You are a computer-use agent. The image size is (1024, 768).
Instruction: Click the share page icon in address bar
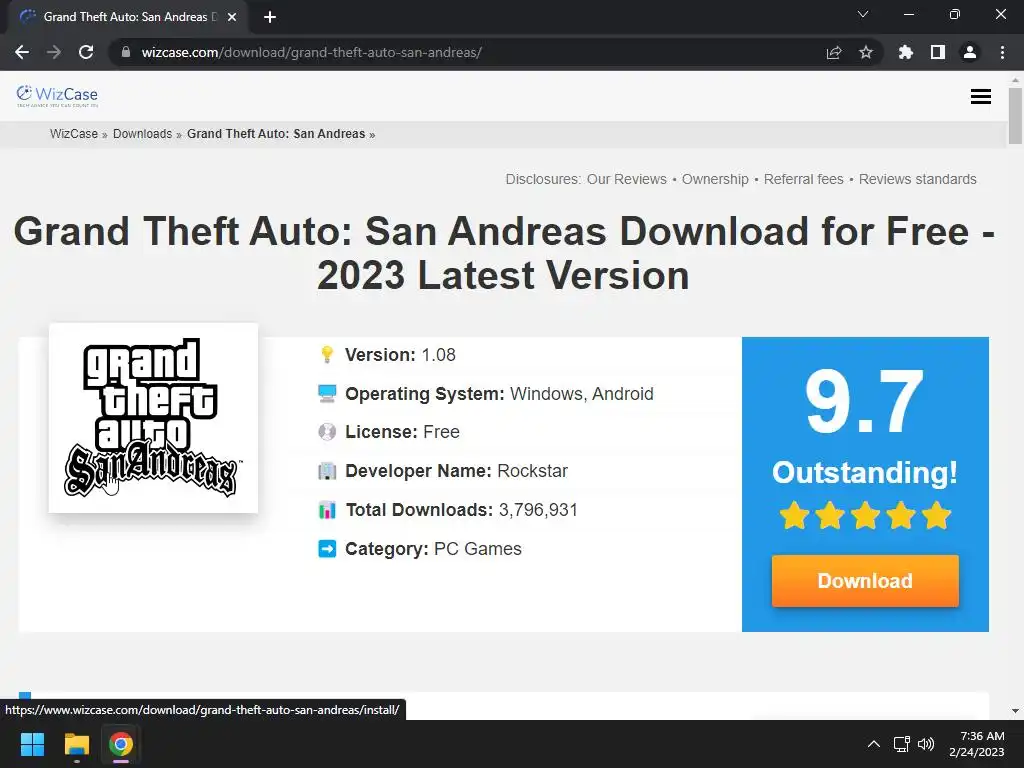(x=834, y=52)
